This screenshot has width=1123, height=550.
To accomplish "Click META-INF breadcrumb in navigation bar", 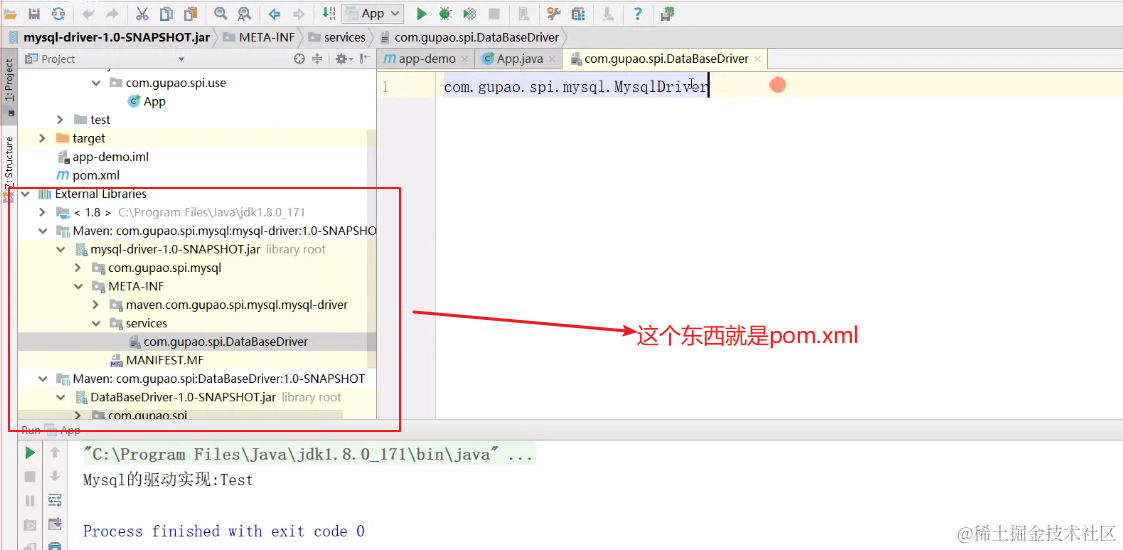I will [x=264, y=37].
